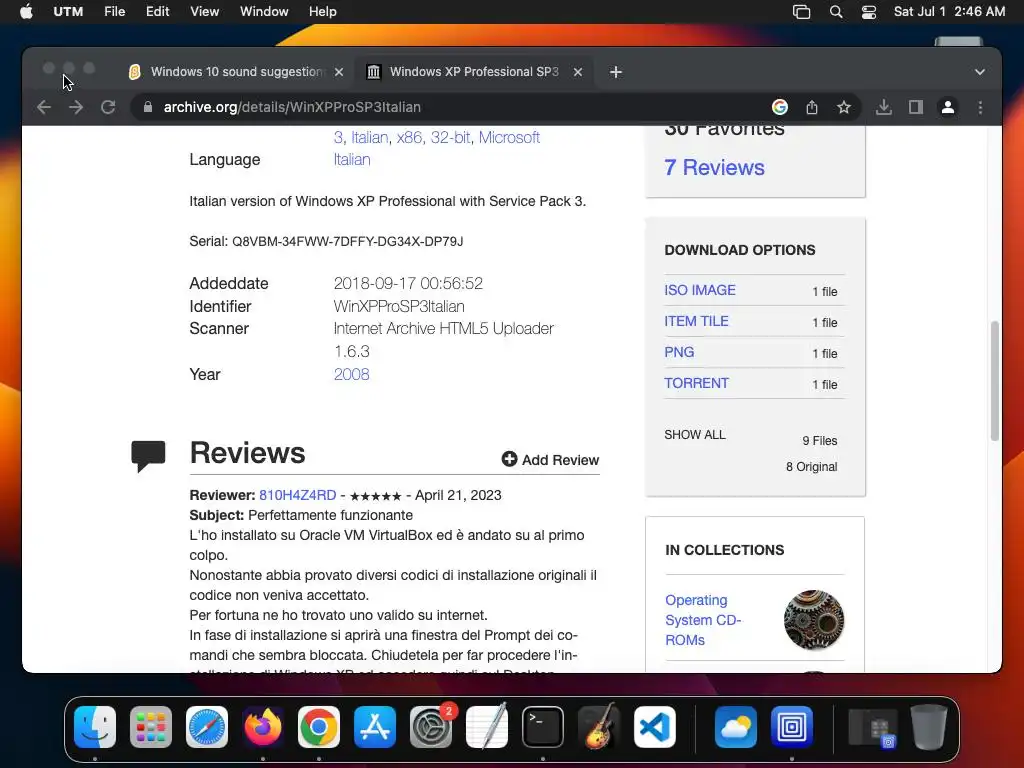Screen dimensions: 1024x768
Task: Click SHOW ALL download files
Action: tap(695, 435)
